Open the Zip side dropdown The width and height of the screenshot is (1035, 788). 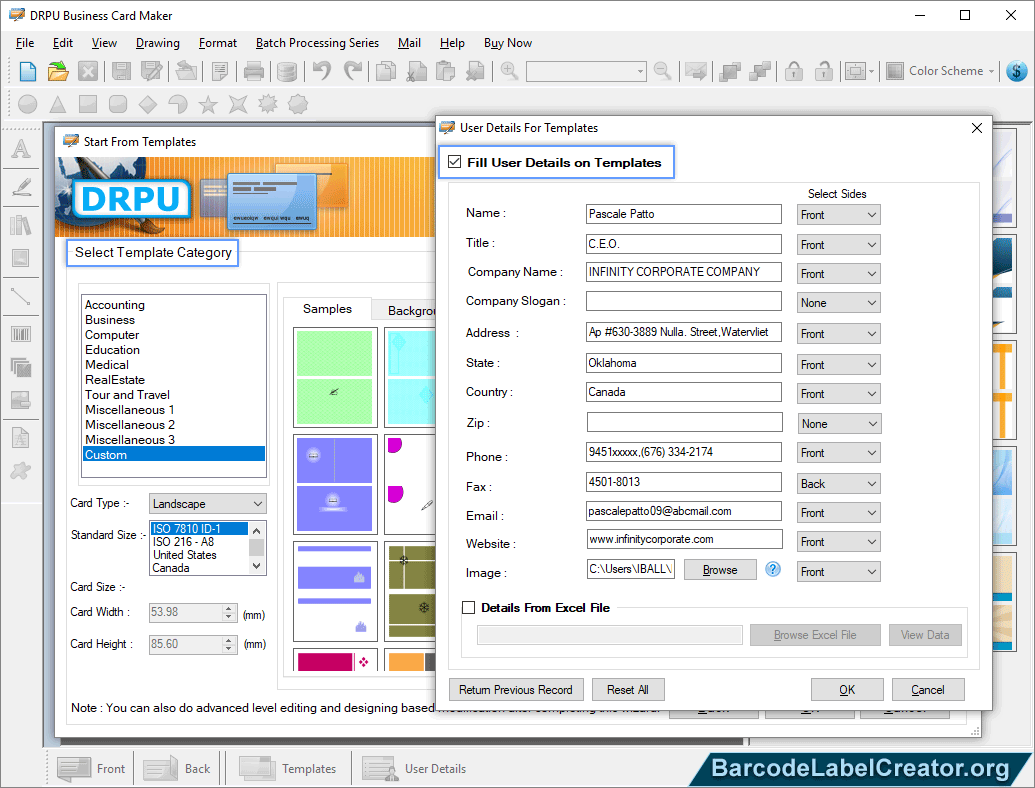click(839, 424)
